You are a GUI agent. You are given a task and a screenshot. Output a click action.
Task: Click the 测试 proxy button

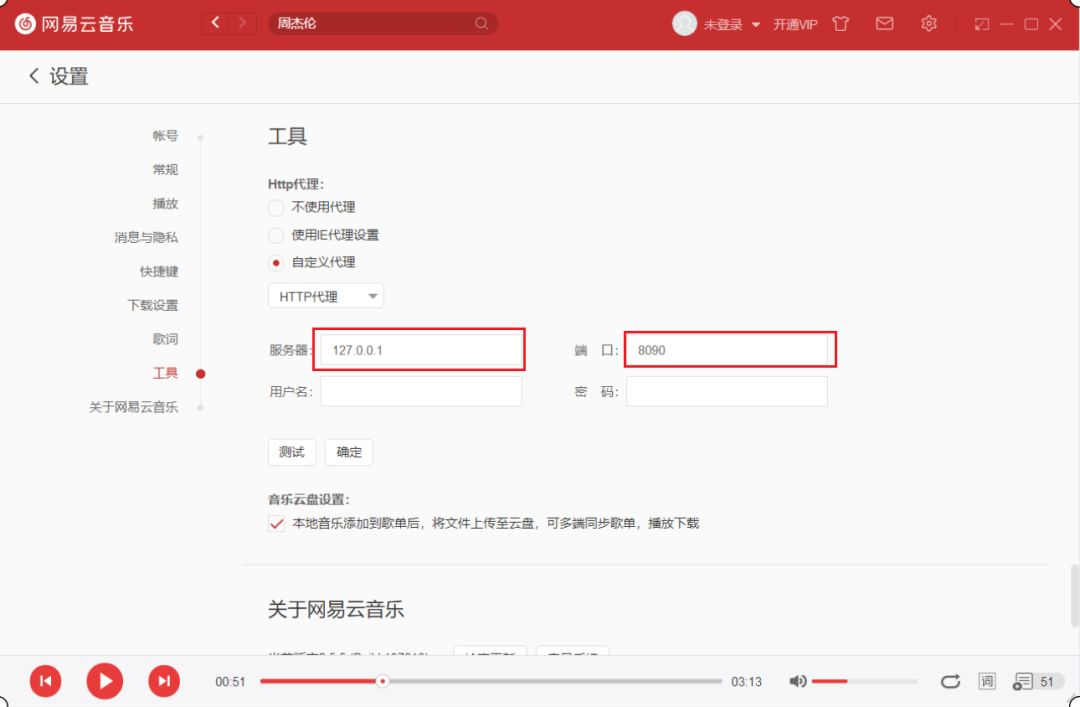point(291,452)
